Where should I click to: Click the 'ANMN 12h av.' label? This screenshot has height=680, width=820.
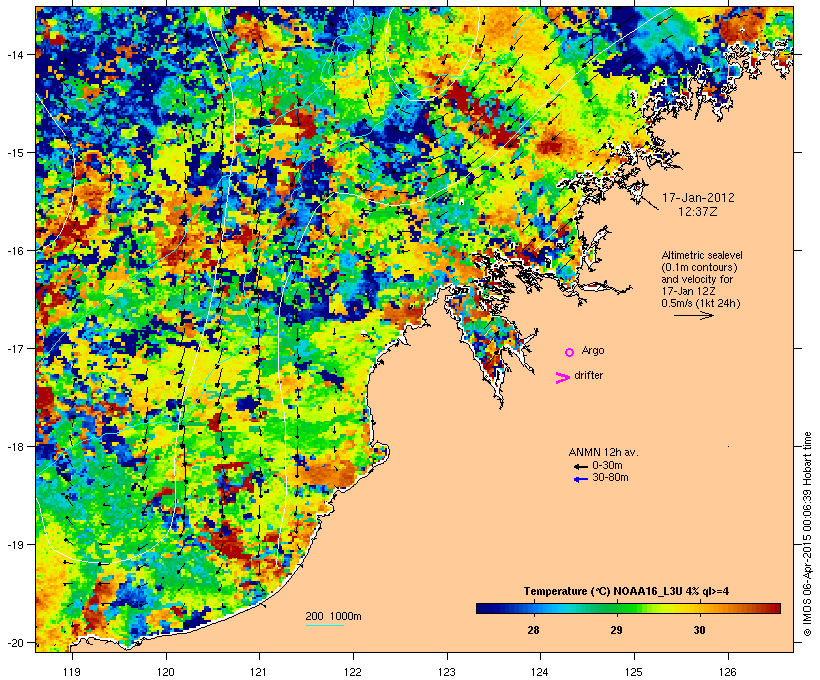603,452
